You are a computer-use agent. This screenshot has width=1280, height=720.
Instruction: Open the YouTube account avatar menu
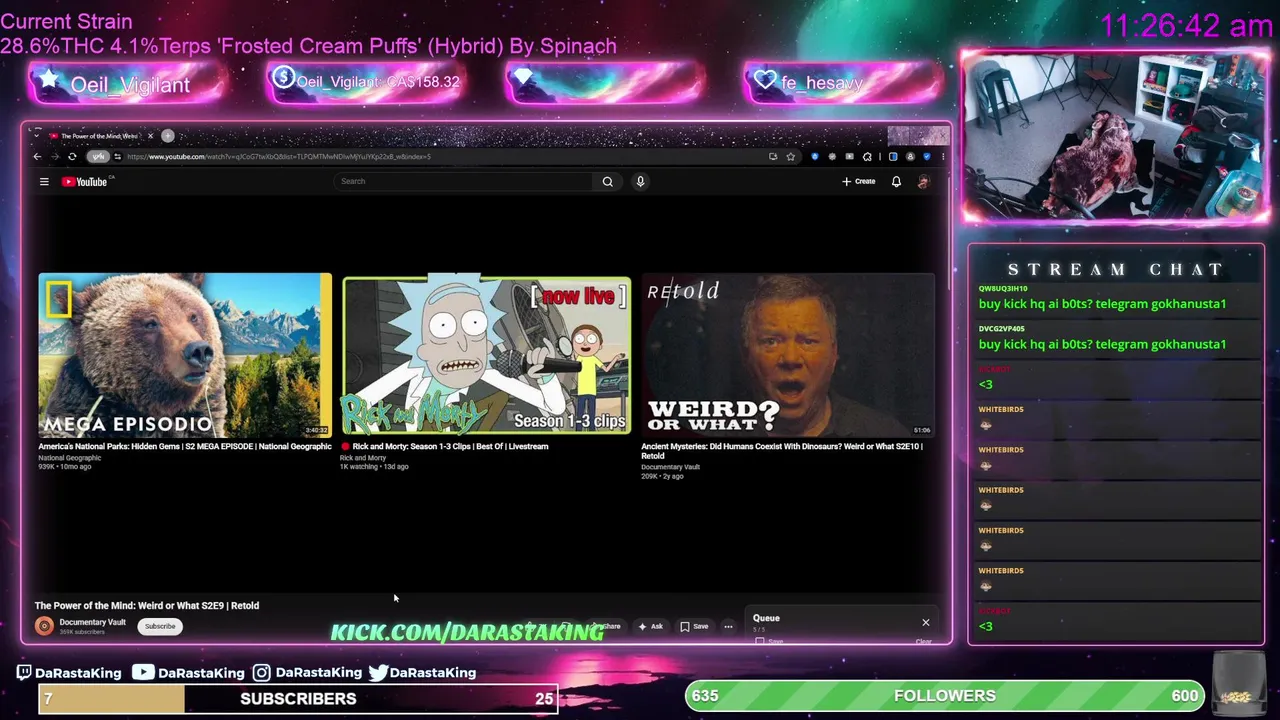click(923, 182)
